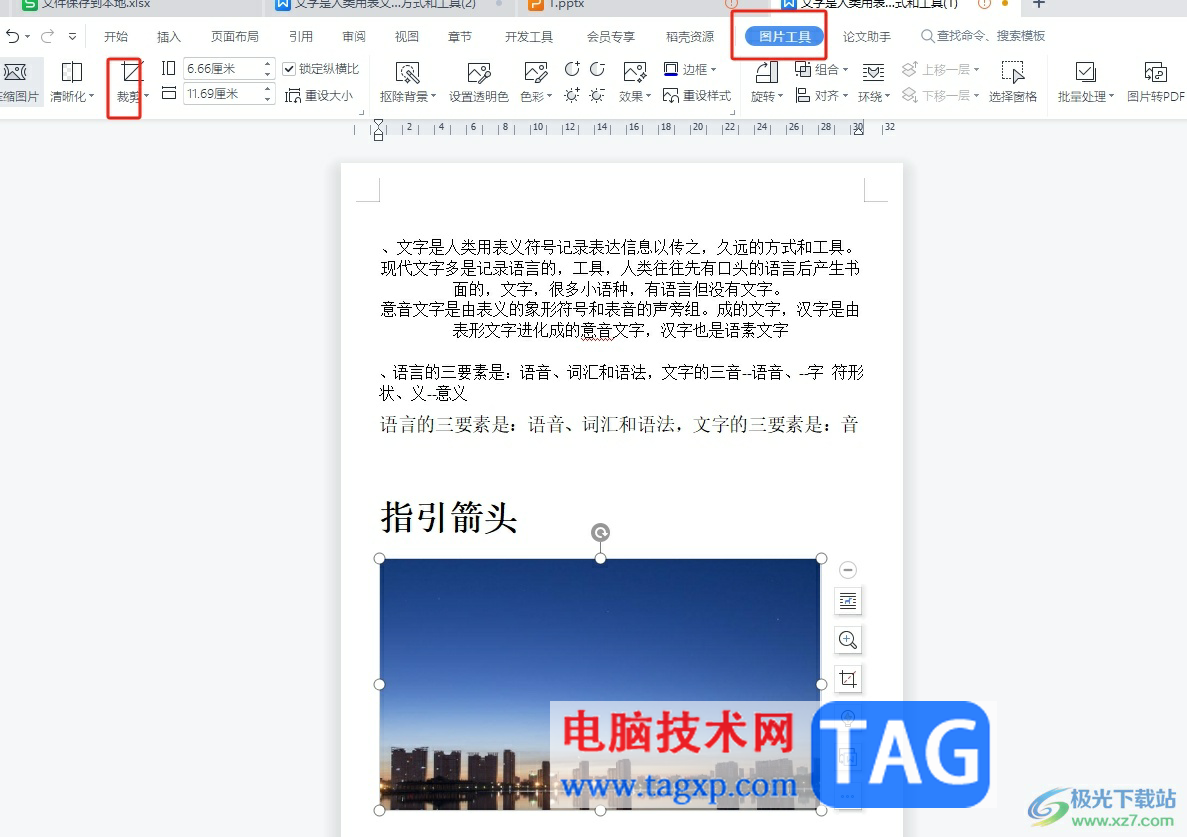This screenshot has height=837, width=1187.
Task: Click the new tab plus button
Action: pos(1039,5)
